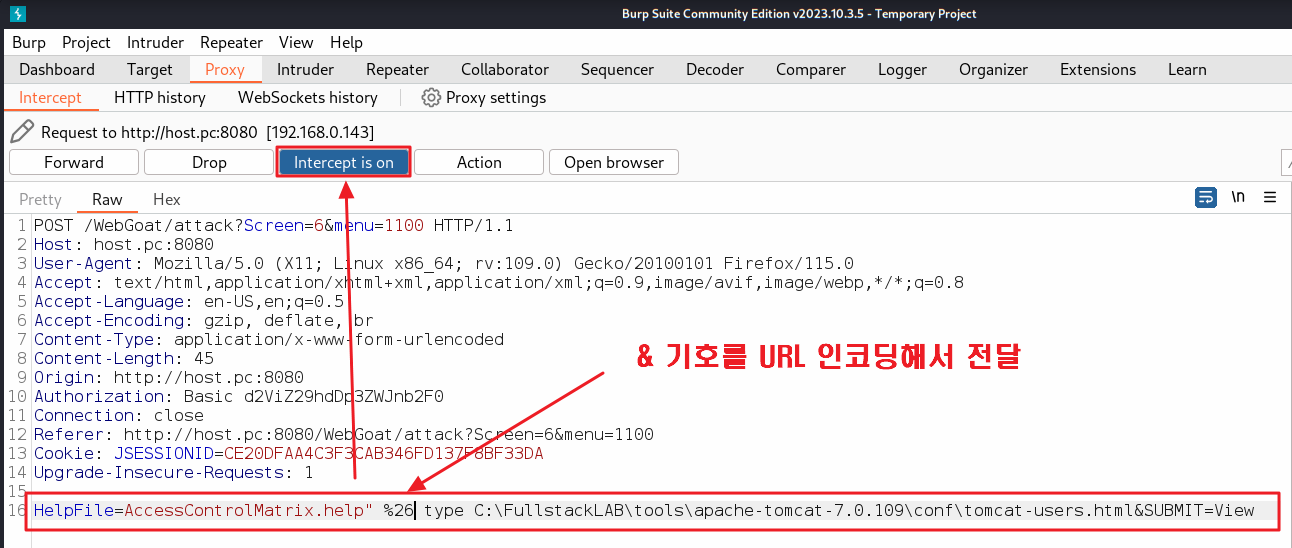Click the Content-Length: 45 line
Screen dimensions: 1292x548
(x=123, y=358)
